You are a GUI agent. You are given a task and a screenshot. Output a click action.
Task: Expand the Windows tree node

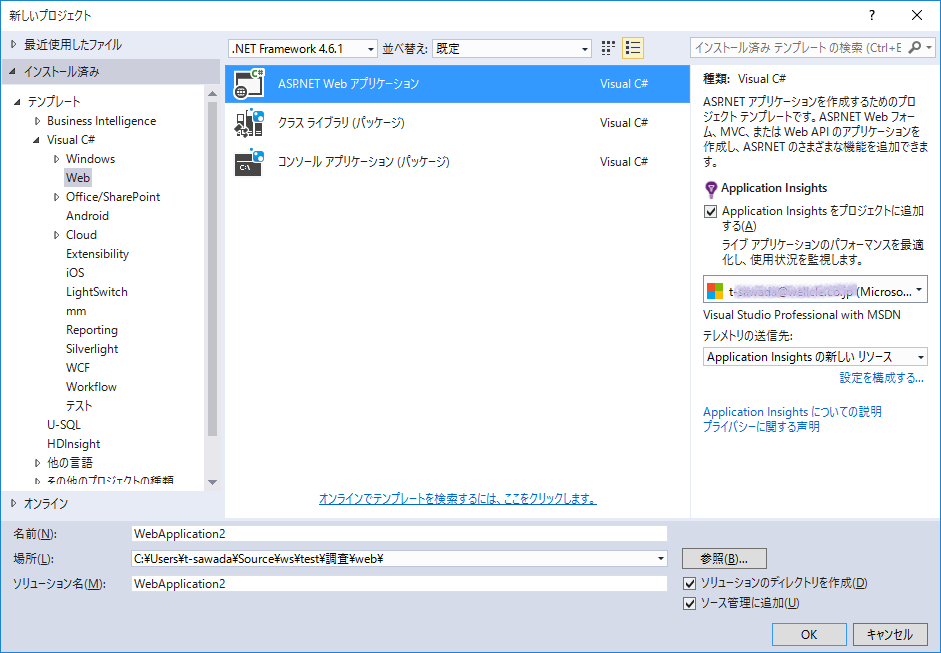pyautogui.click(x=56, y=158)
